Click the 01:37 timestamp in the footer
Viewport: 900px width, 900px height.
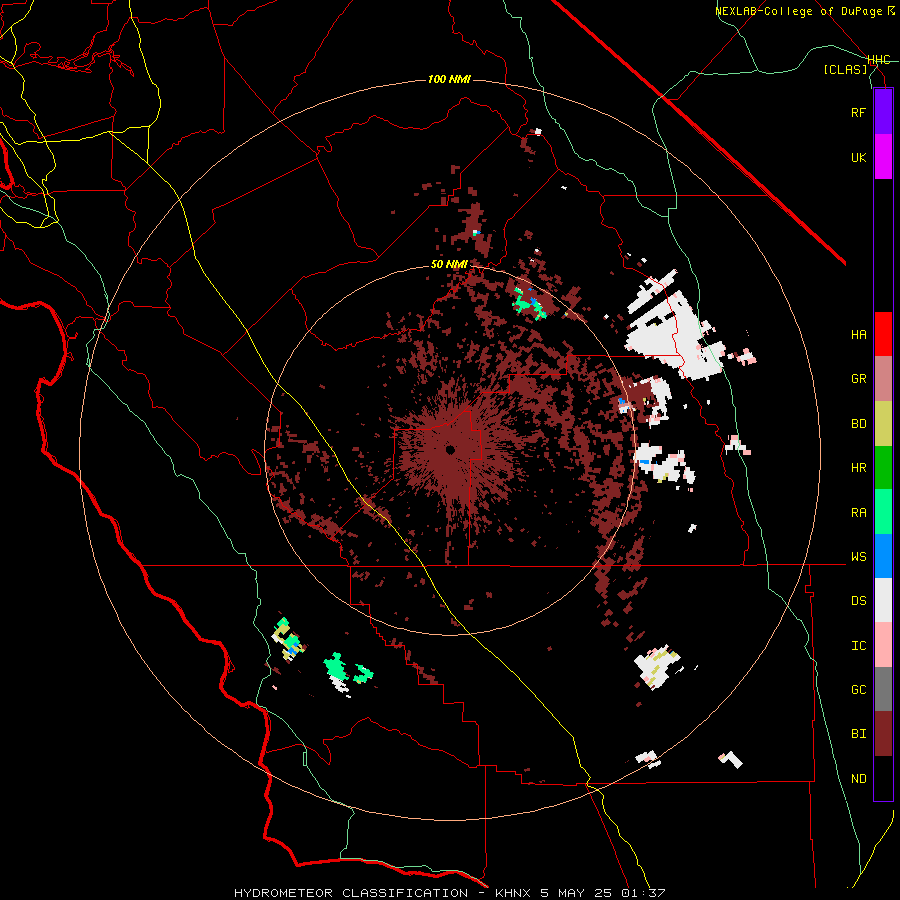pos(643,893)
